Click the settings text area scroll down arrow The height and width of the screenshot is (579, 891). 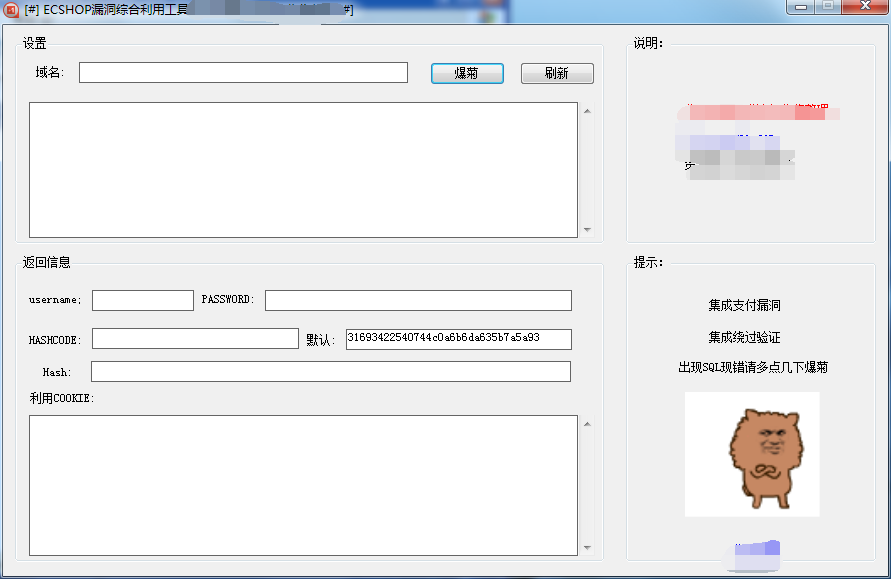pyautogui.click(x=587, y=230)
